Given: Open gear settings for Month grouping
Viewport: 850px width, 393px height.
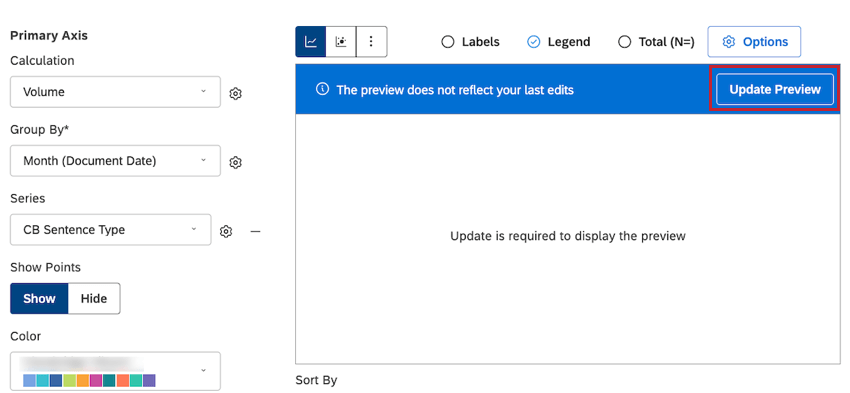Looking at the screenshot, I should point(235,163).
